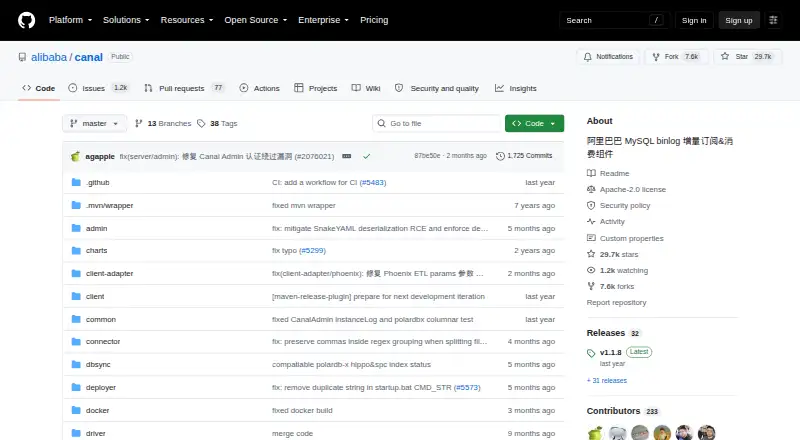This screenshot has height=440, width=800.
Task: Click the Sign up button
Action: coord(739,20)
